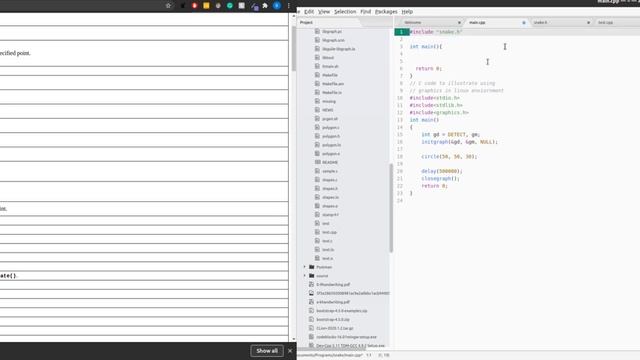Switch to the Welcome tab
Image resolution: width=640 pixels, height=360 pixels.
413,22
